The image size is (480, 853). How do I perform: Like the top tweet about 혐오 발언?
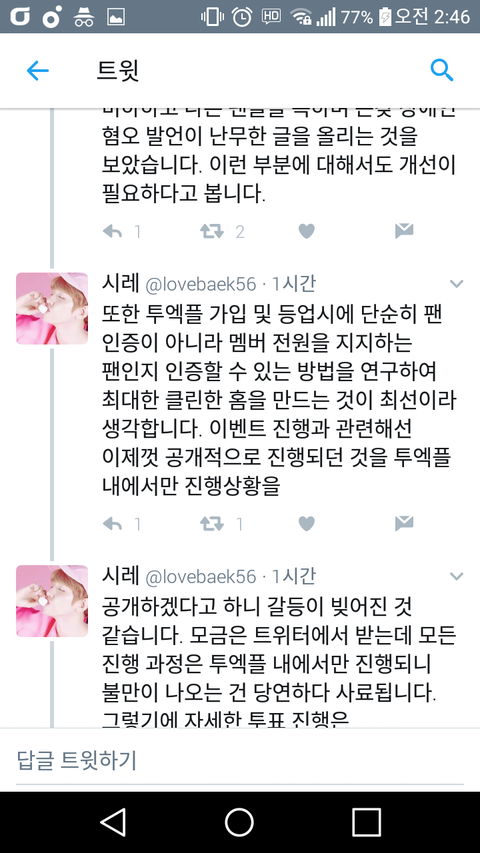pyautogui.click(x=307, y=232)
